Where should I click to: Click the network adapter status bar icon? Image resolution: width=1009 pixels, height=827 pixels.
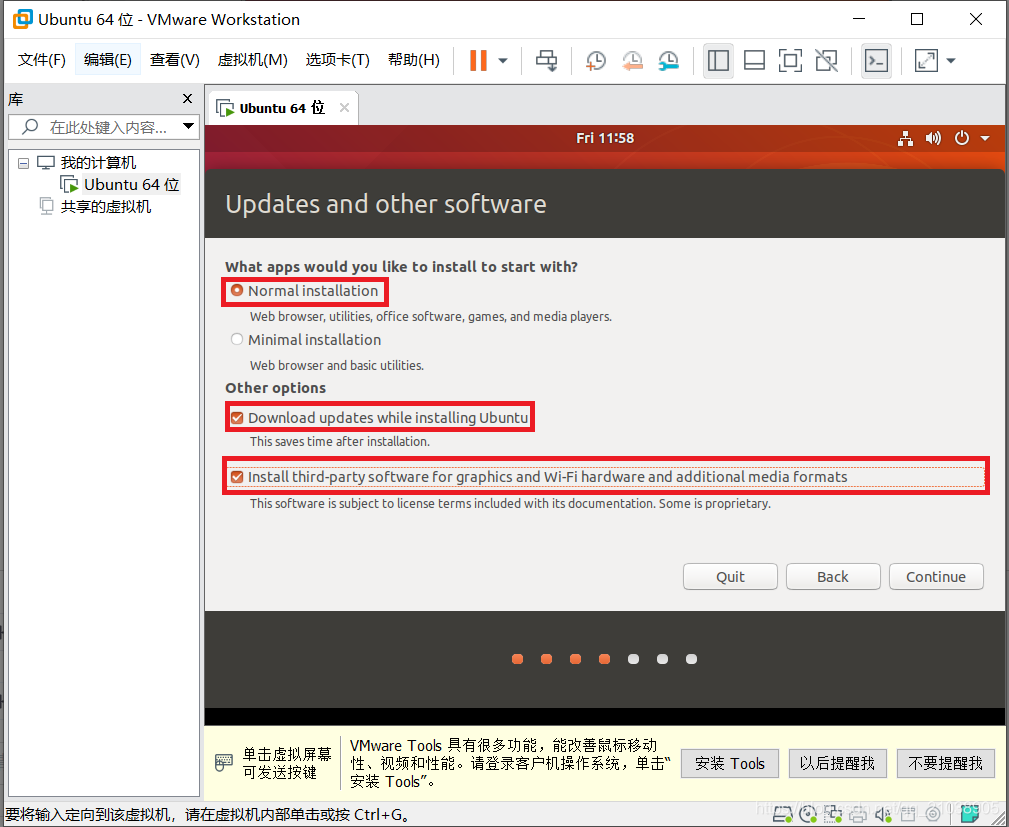point(833,815)
